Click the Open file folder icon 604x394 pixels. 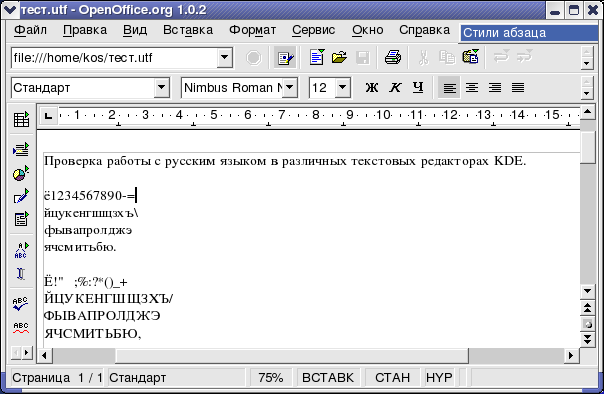pos(339,58)
